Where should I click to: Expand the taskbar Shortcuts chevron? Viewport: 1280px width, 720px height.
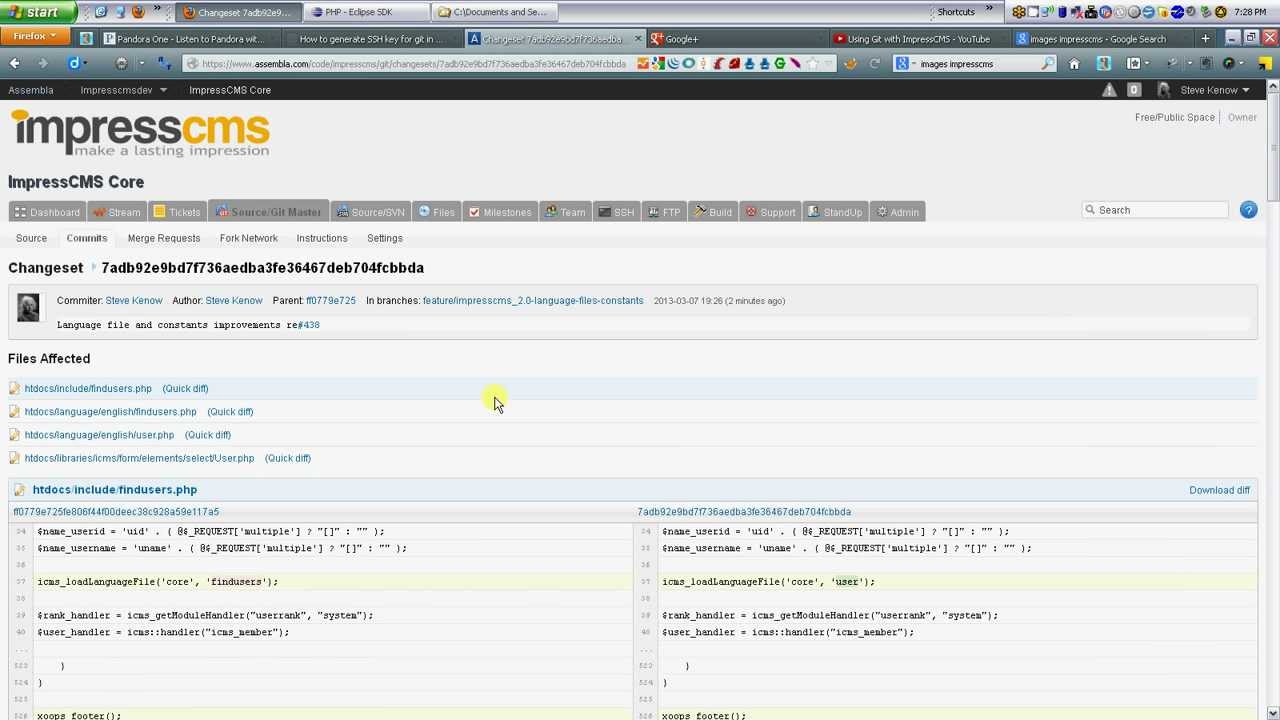(990, 11)
